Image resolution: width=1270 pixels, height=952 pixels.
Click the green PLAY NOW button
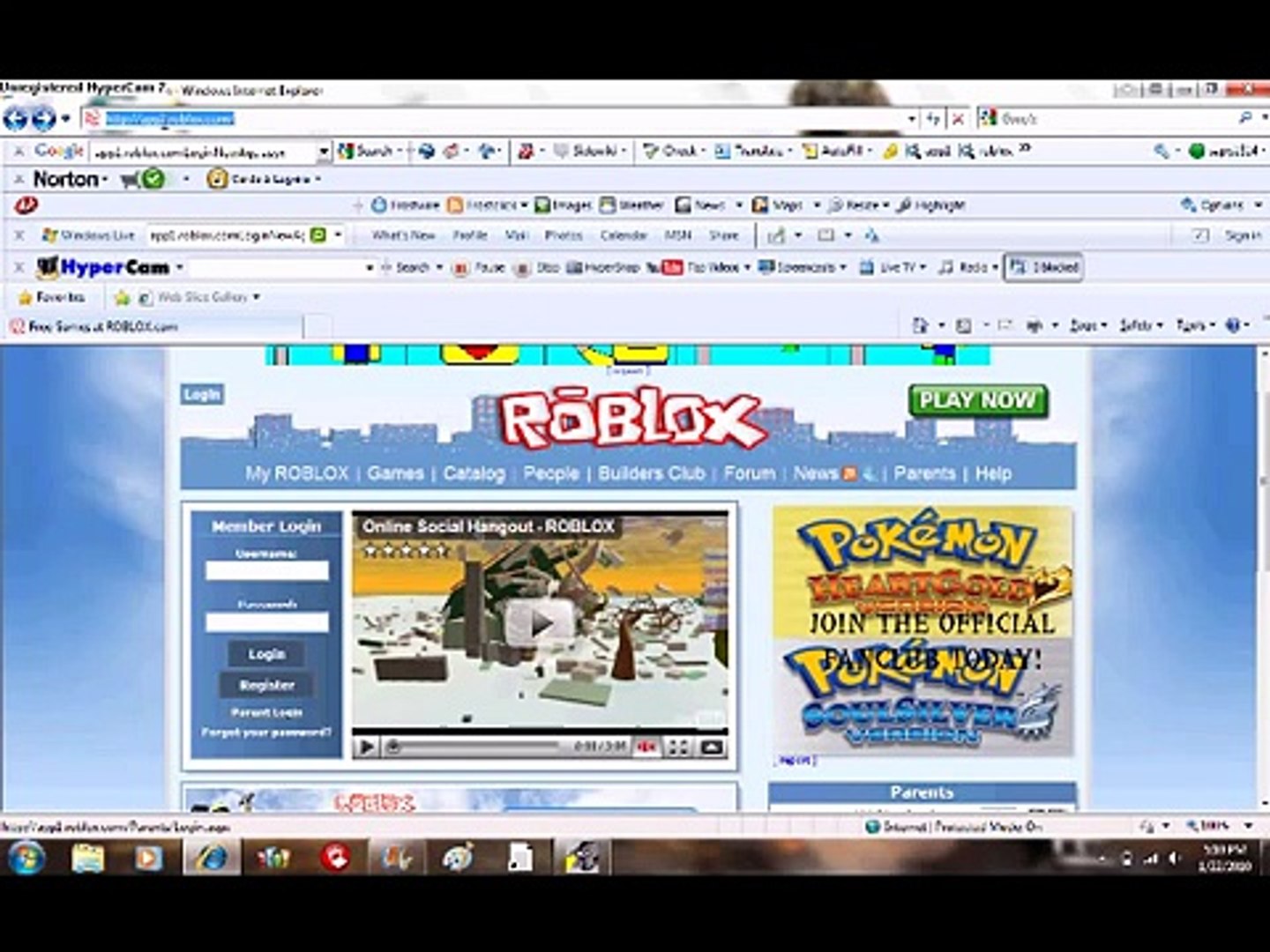(977, 400)
